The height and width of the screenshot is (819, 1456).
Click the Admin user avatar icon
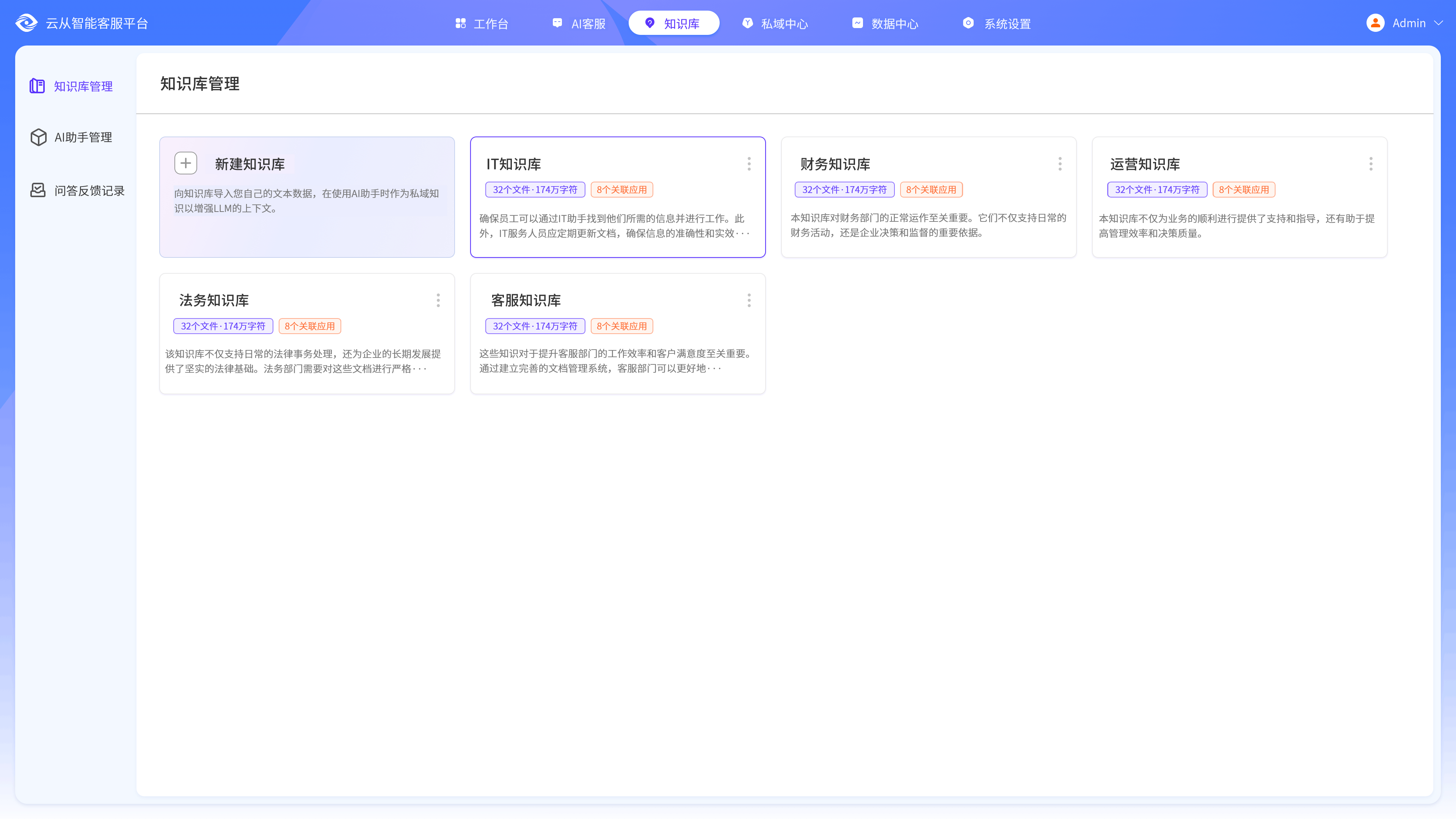click(x=1375, y=23)
